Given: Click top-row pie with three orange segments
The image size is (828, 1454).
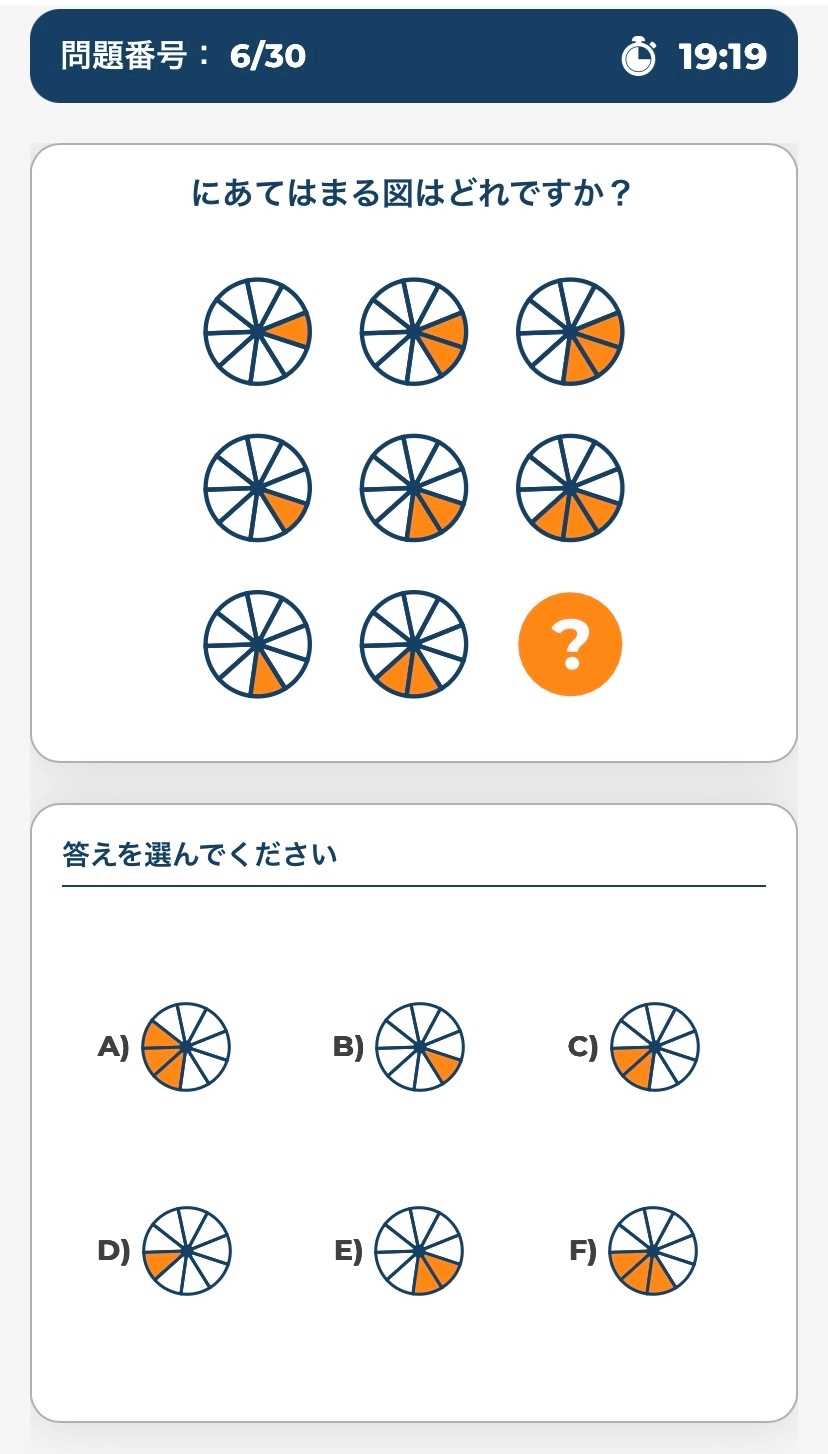Looking at the screenshot, I should (570, 331).
